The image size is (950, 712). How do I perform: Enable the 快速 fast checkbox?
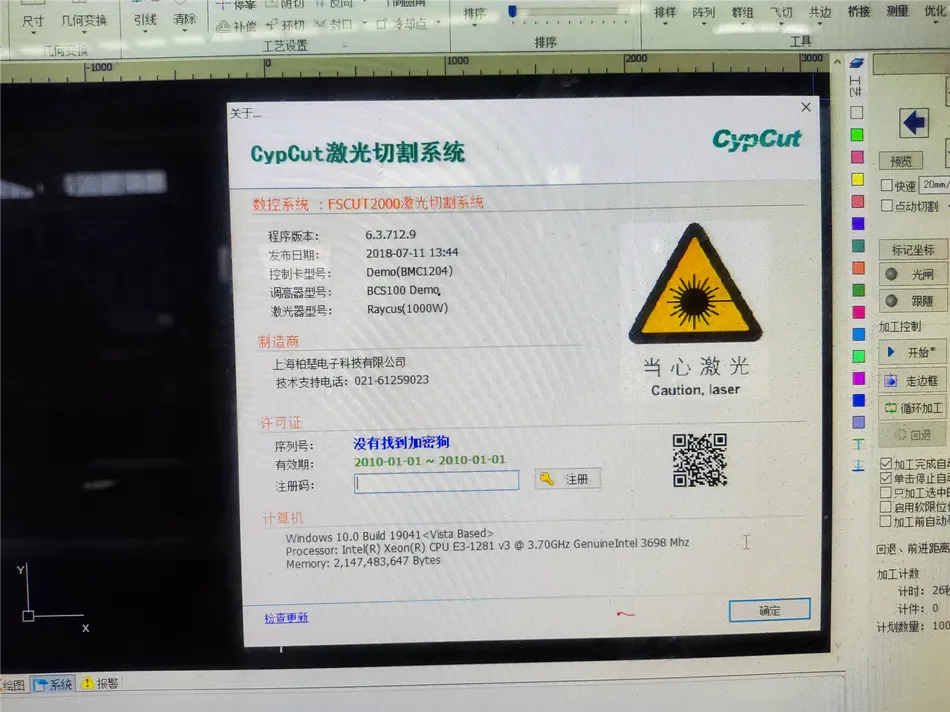tap(886, 185)
